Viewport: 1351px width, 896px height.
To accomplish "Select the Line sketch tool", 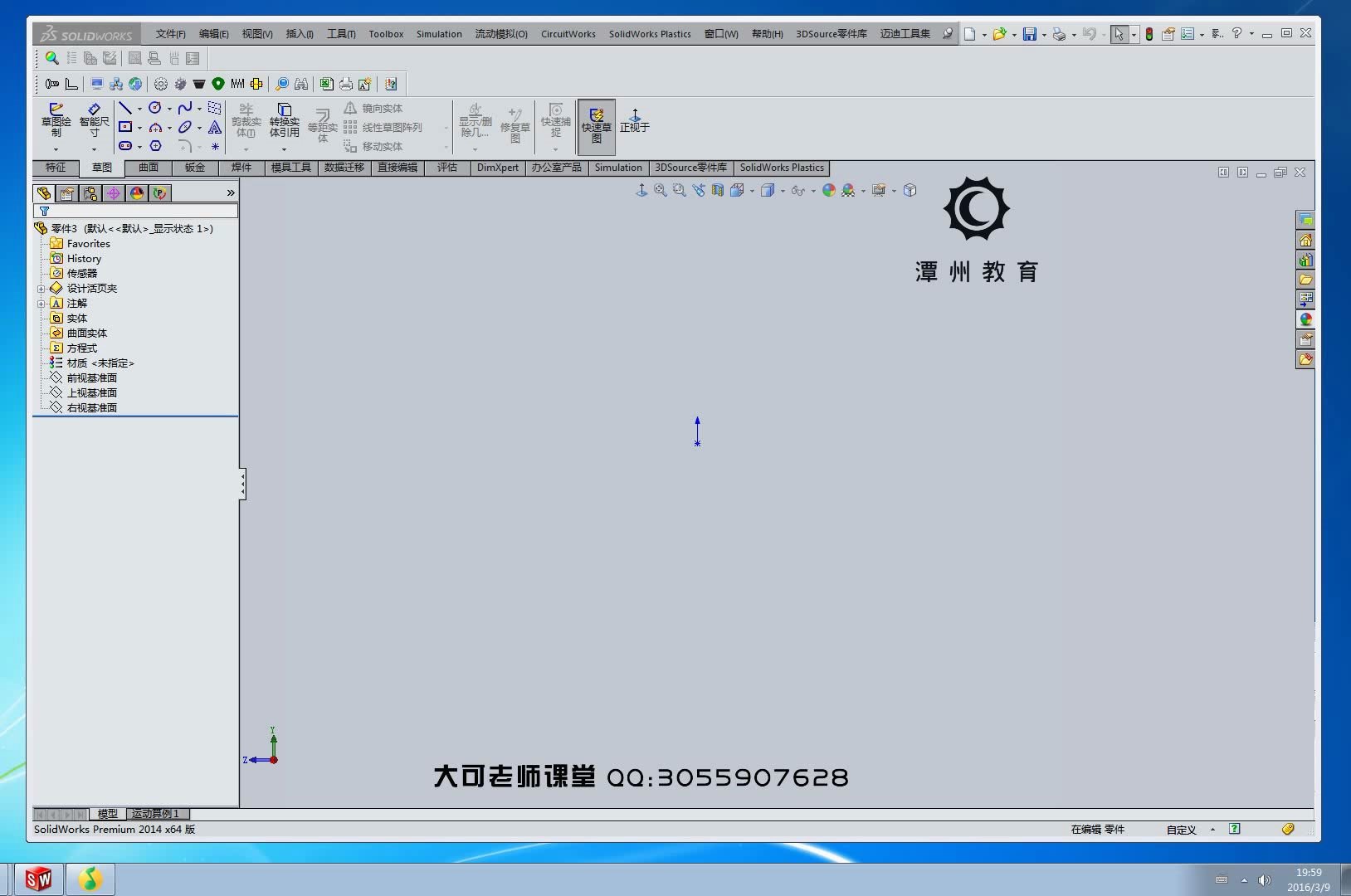I will pyautogui.click(x=124, y=108).
